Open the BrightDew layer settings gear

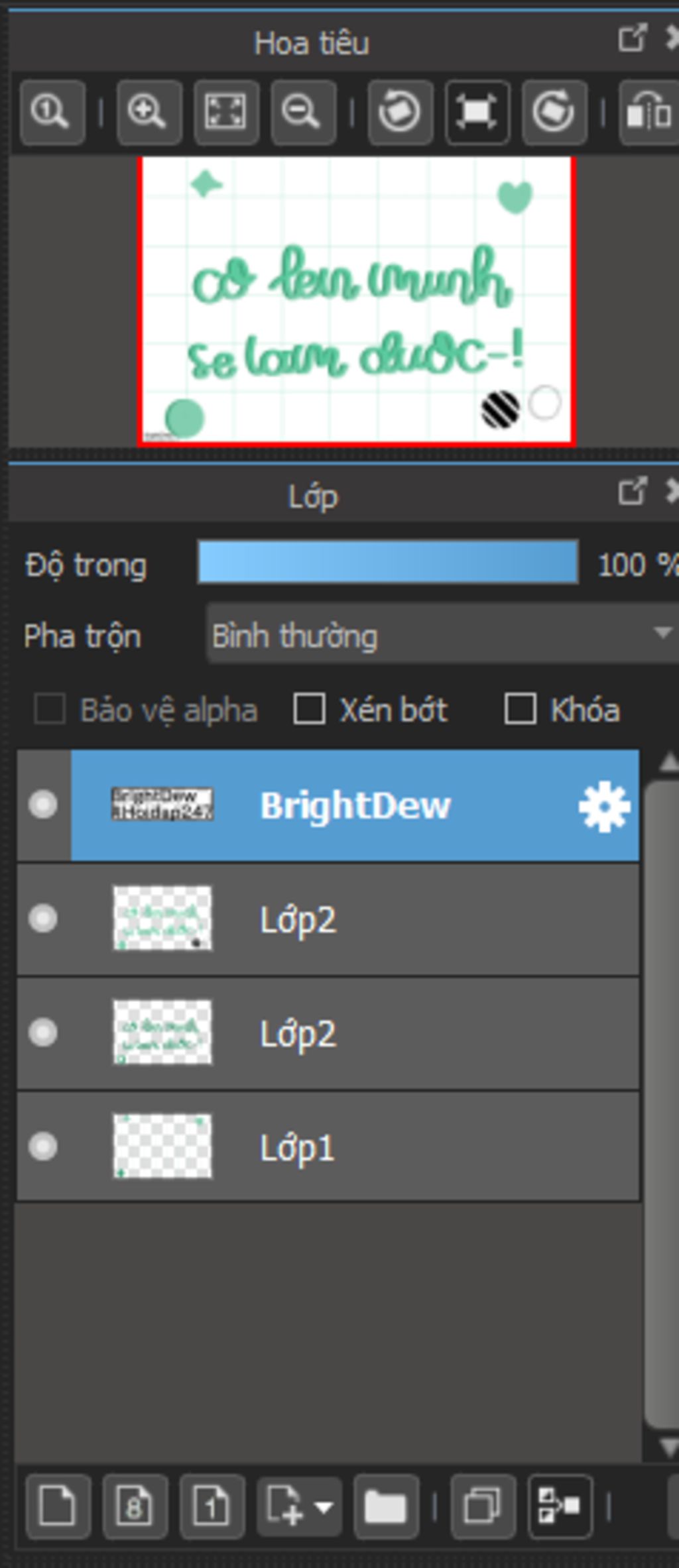click(604, 806)
